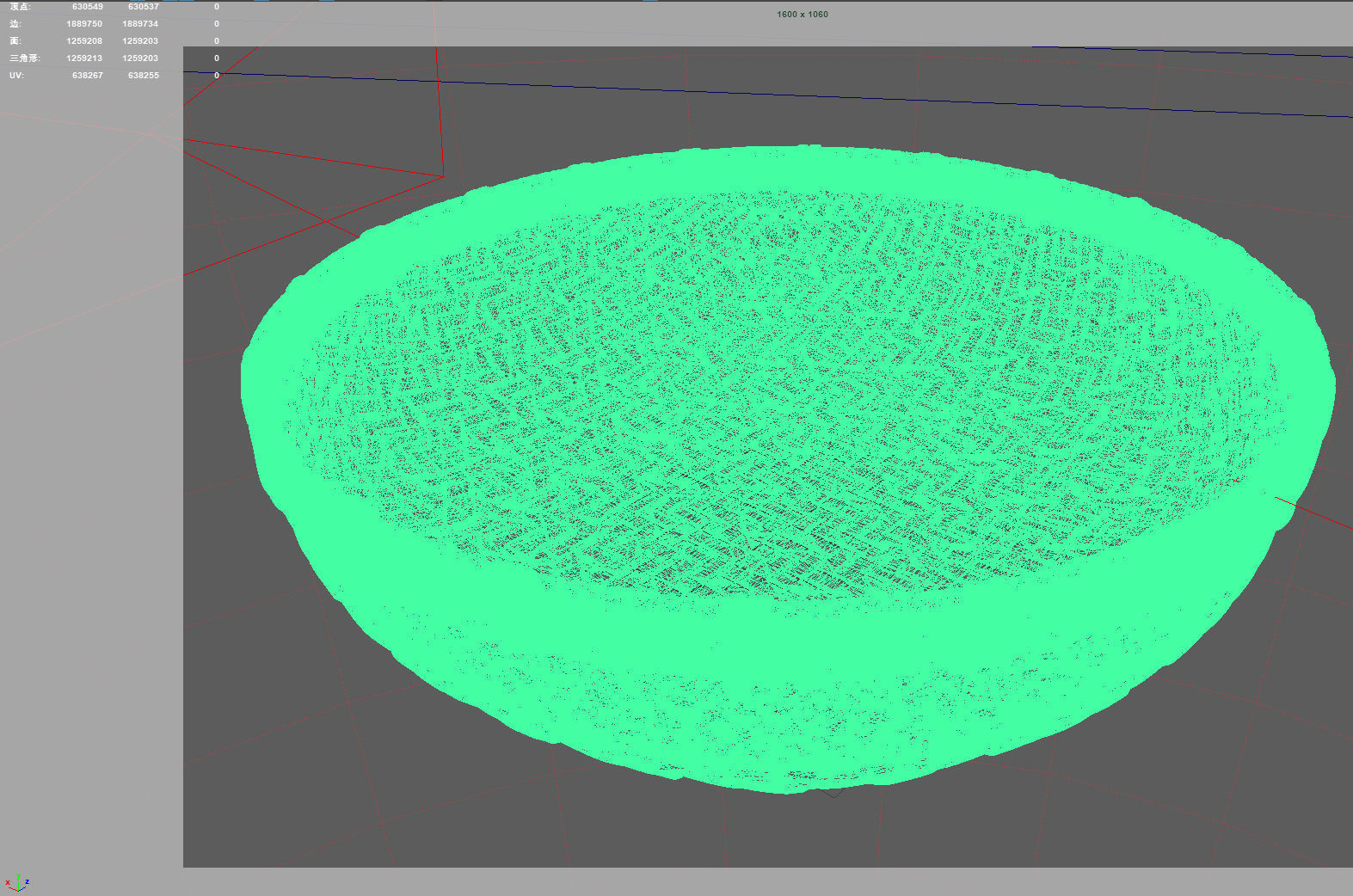Click the vertex total value 630549
1353x896 pixels.
87,7
